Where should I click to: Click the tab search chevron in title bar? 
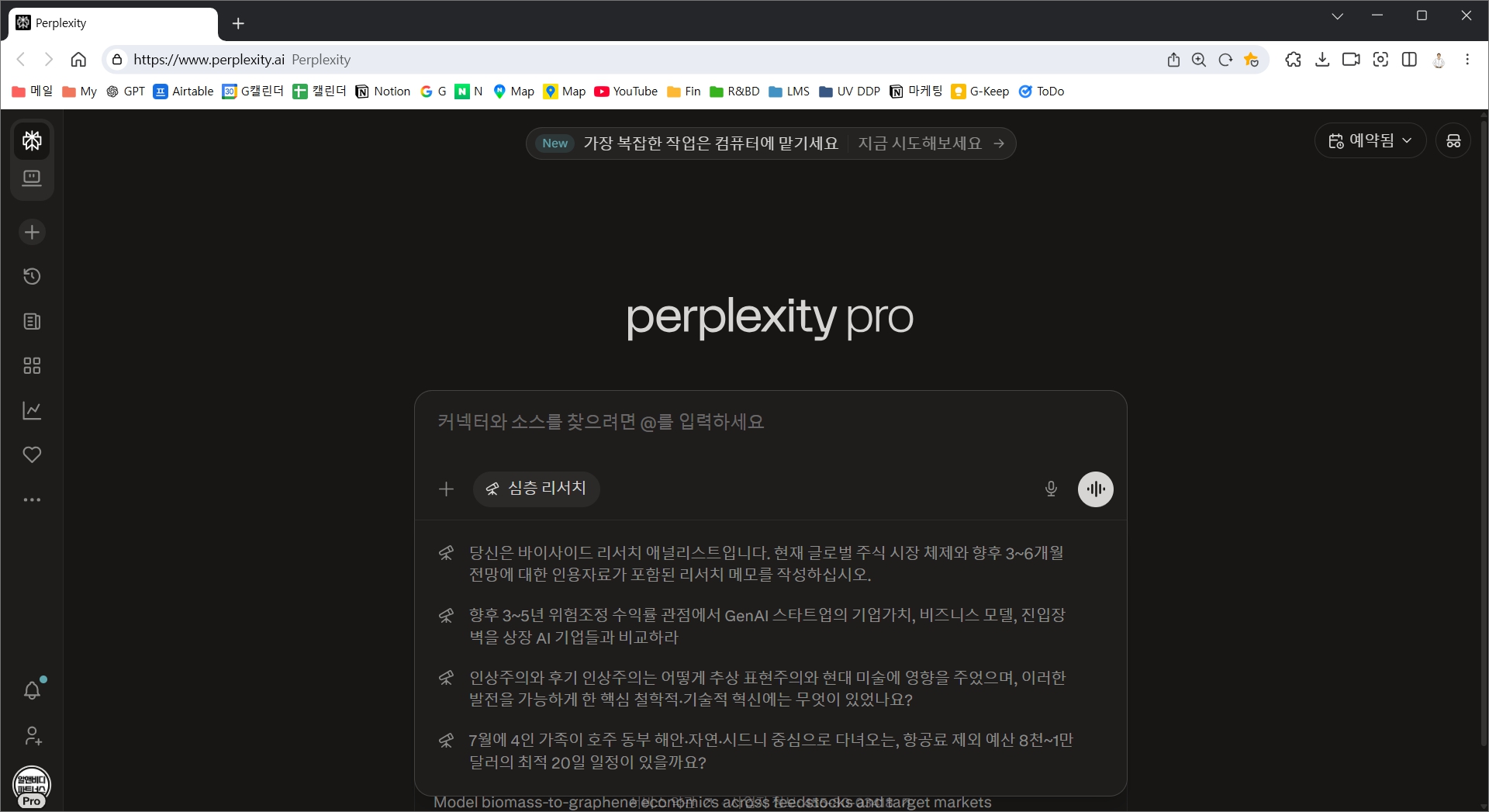(x=1338, y=16)
